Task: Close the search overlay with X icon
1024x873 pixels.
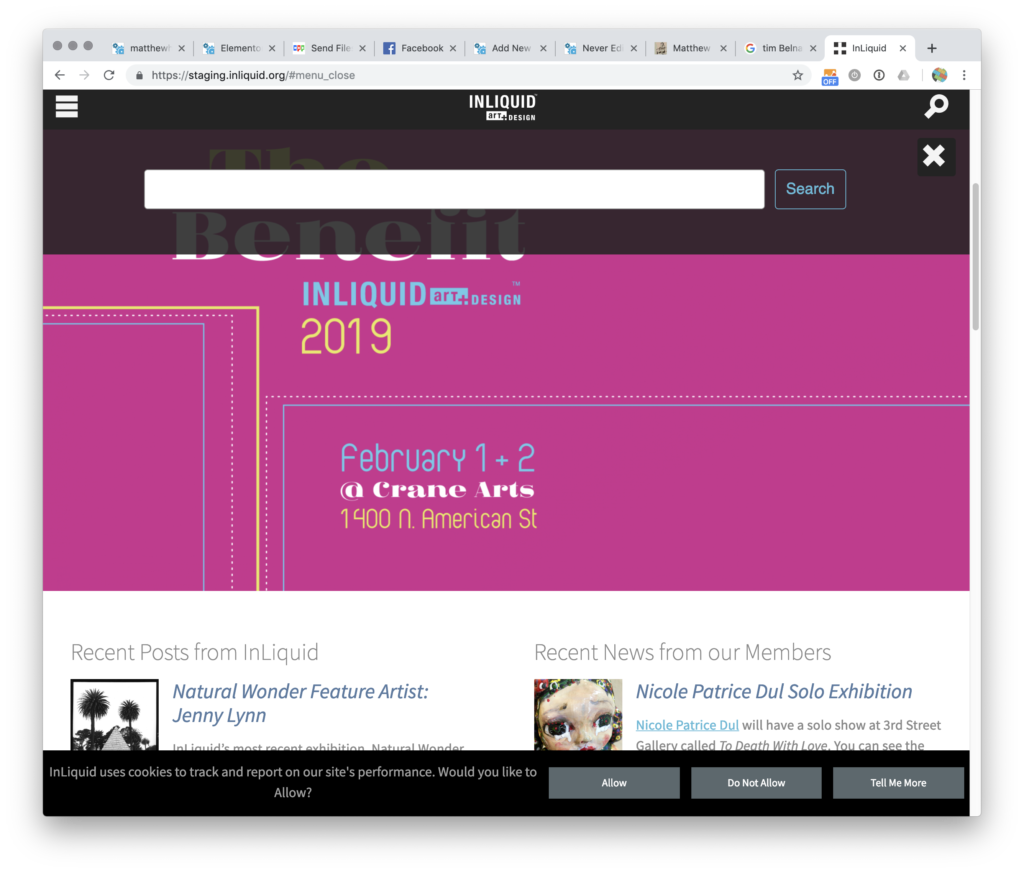Action: pyautogui.click(x=934, y=156)
